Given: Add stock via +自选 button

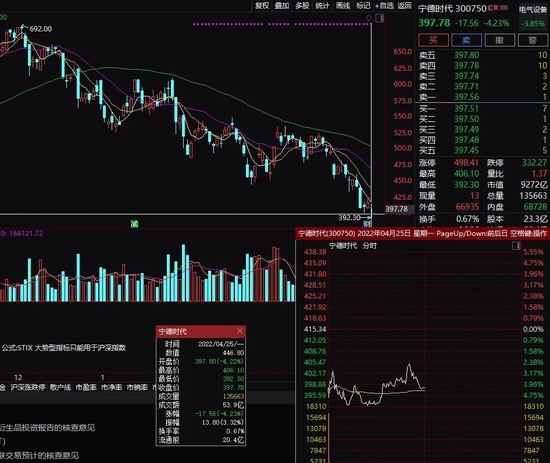Looking at the screenshot, I should [x=384, y=5].
